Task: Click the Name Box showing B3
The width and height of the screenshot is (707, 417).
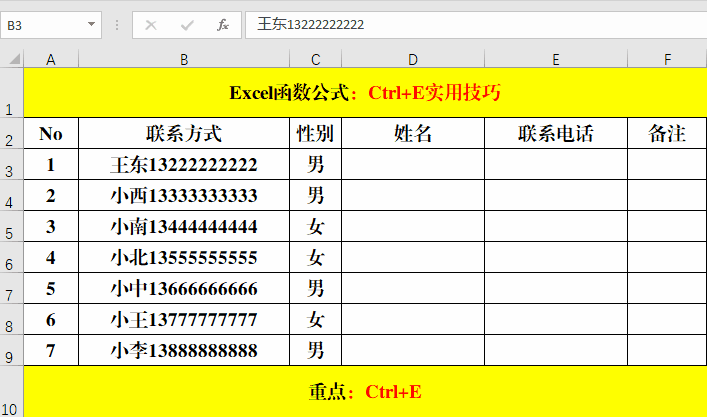Action: click(50, 25)
